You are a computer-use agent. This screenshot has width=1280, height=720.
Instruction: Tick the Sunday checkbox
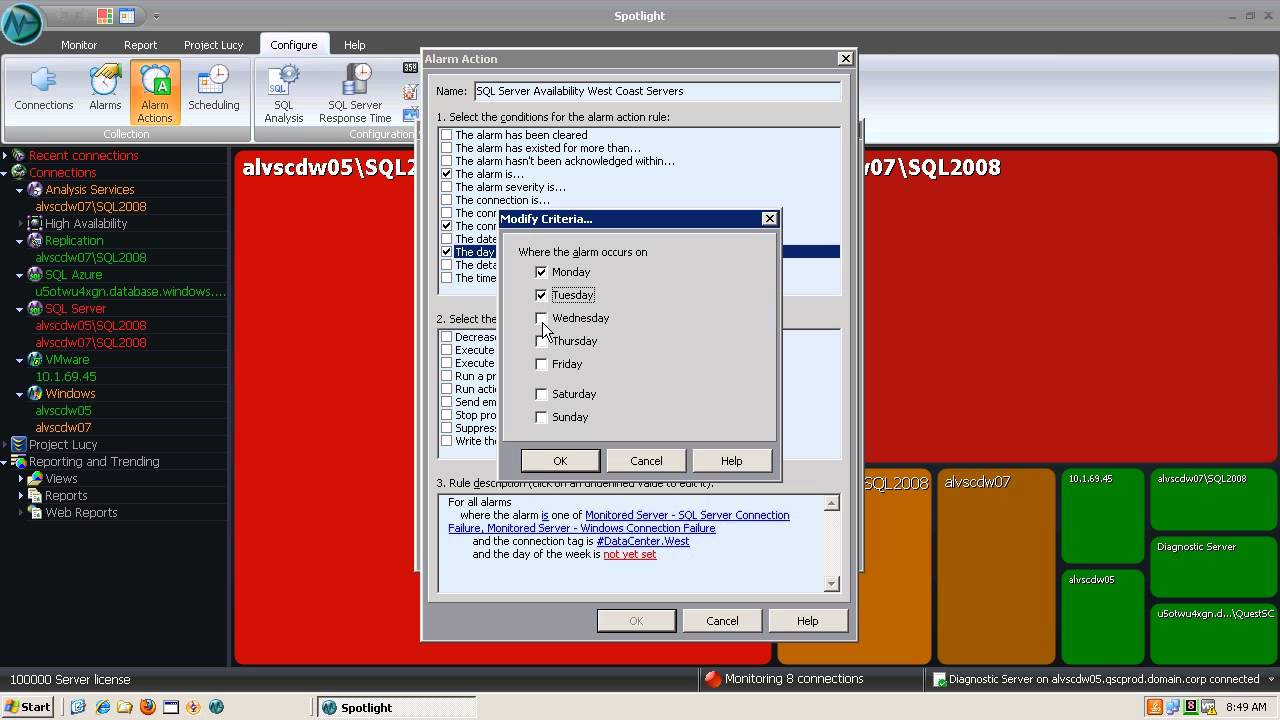coord(541,417)
